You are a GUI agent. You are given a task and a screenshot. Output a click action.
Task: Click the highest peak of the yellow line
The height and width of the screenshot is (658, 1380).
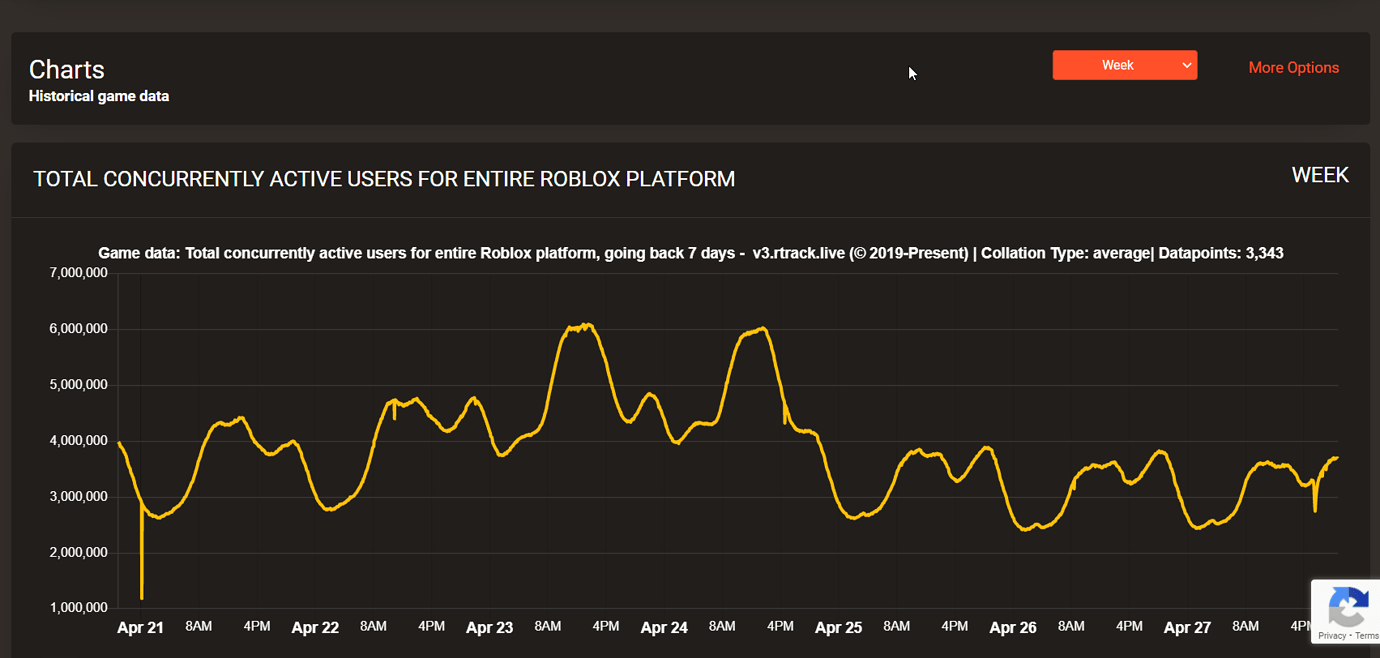(x=588, y=324)
